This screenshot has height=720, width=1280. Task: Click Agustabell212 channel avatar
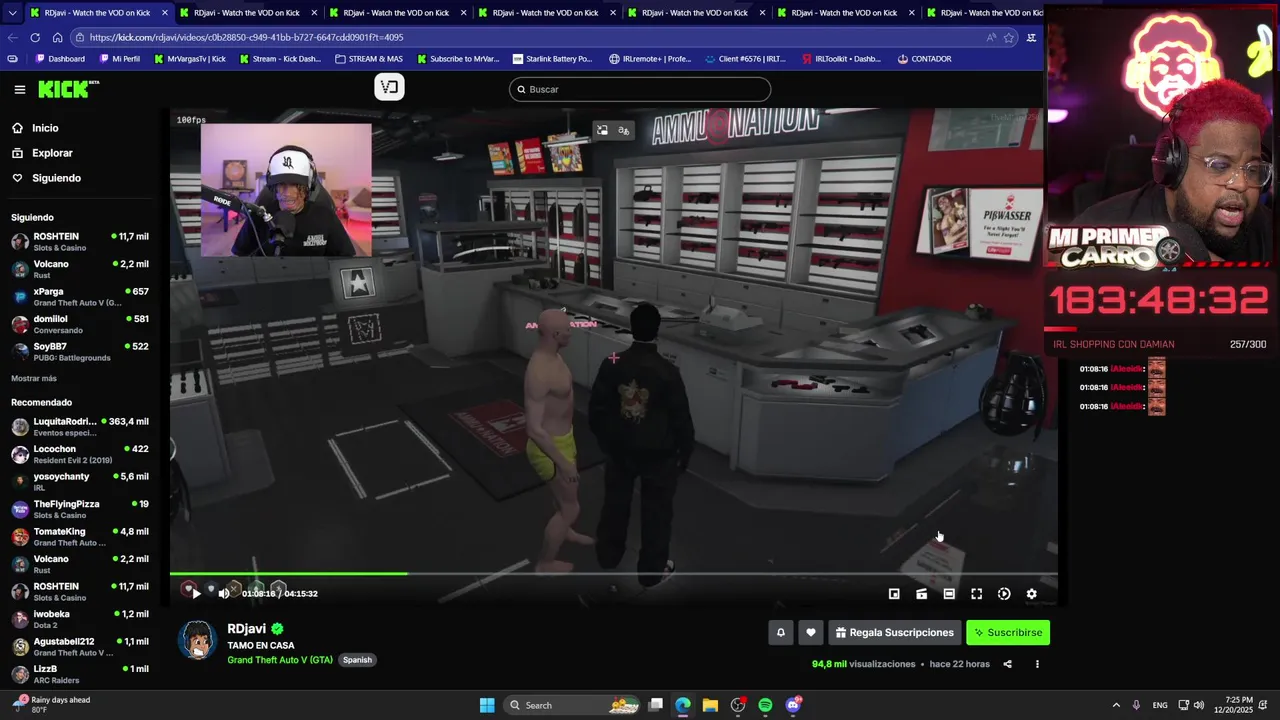point(20,647)
